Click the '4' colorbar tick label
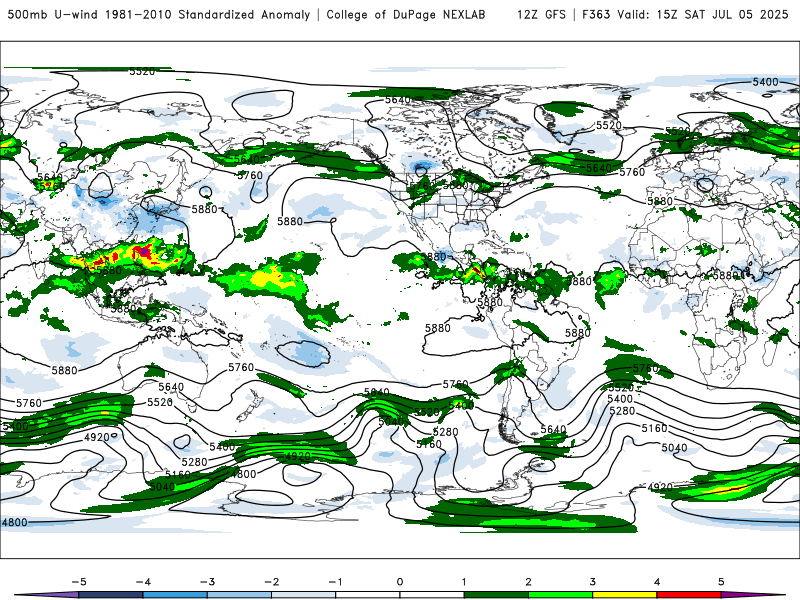The width and height of the screenshot is (800, 600). pos(657,582)
